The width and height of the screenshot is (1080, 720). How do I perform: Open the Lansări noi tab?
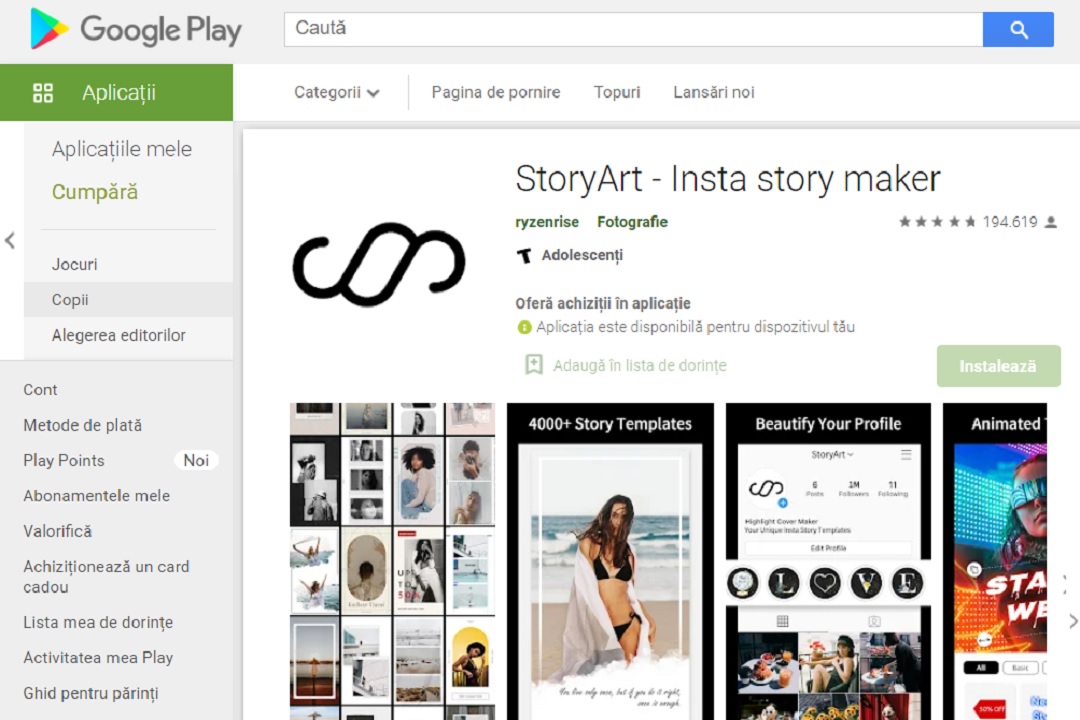point(714,92)
